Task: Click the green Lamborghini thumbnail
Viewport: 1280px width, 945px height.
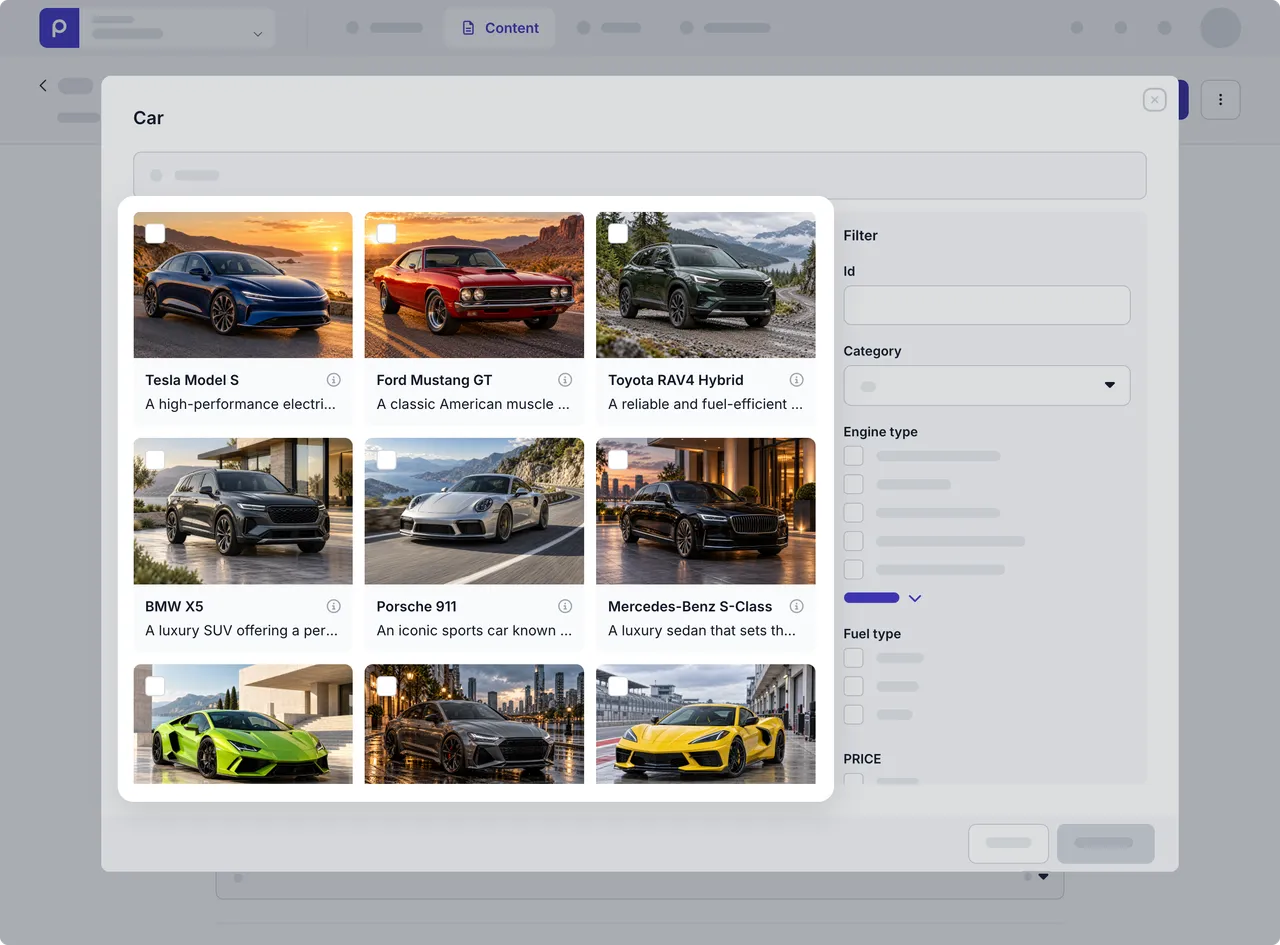Action: click(243, 724)
